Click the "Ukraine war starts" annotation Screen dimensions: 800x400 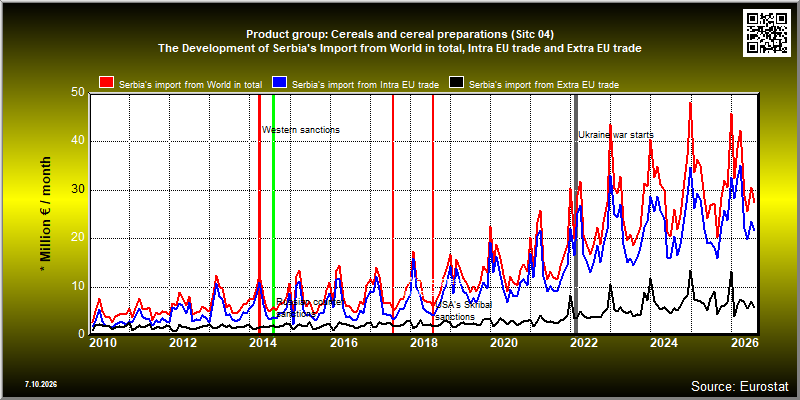coord(616,135)
